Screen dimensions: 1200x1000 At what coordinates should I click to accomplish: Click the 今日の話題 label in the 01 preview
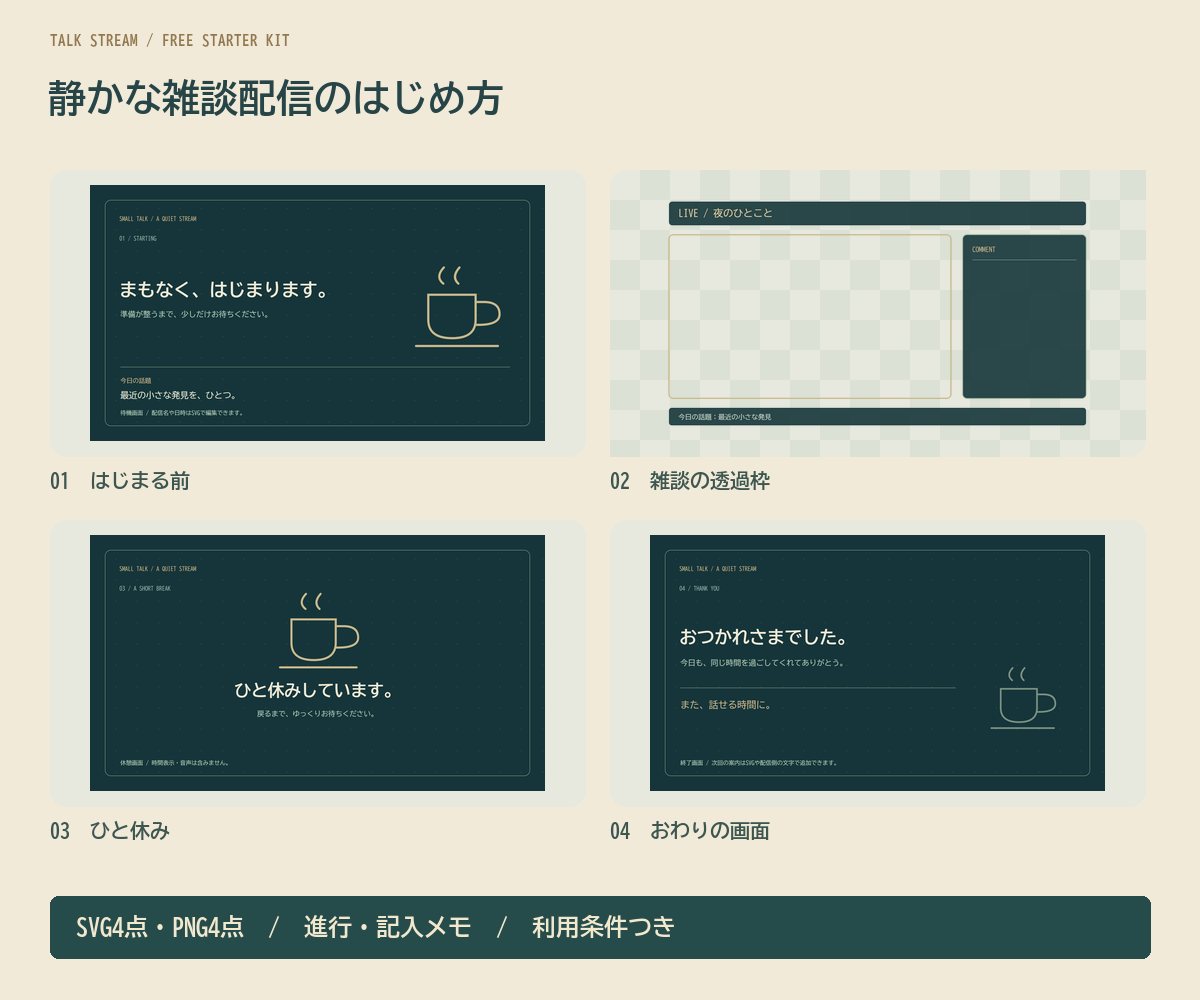[135, 381]
